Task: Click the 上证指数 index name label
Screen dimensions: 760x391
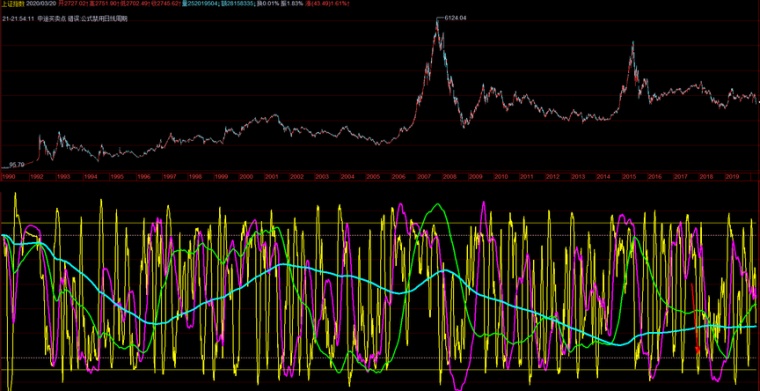Action: click(x=13, y=4)
